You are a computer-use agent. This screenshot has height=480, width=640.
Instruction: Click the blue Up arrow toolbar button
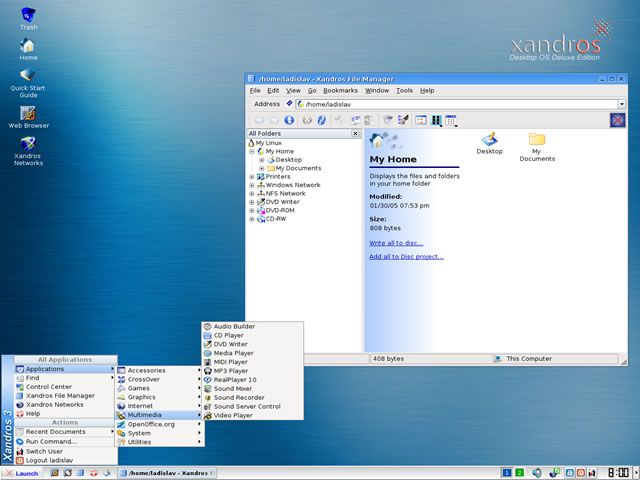point(289,120)
